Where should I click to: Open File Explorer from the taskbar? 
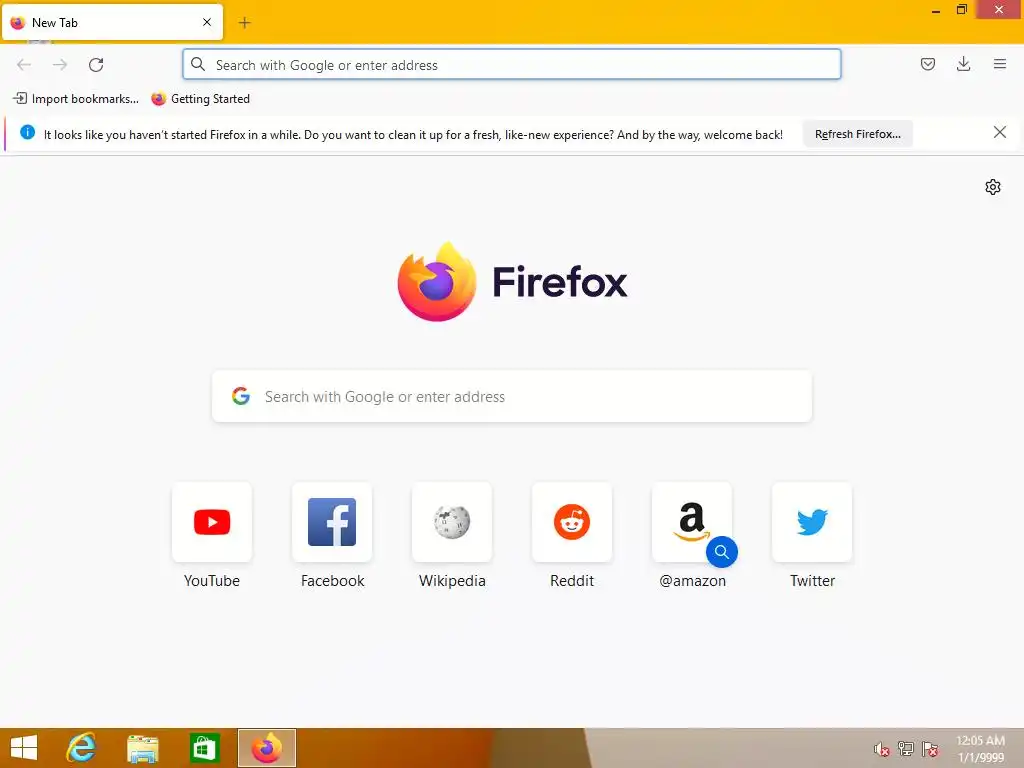[x=142, y=748]
